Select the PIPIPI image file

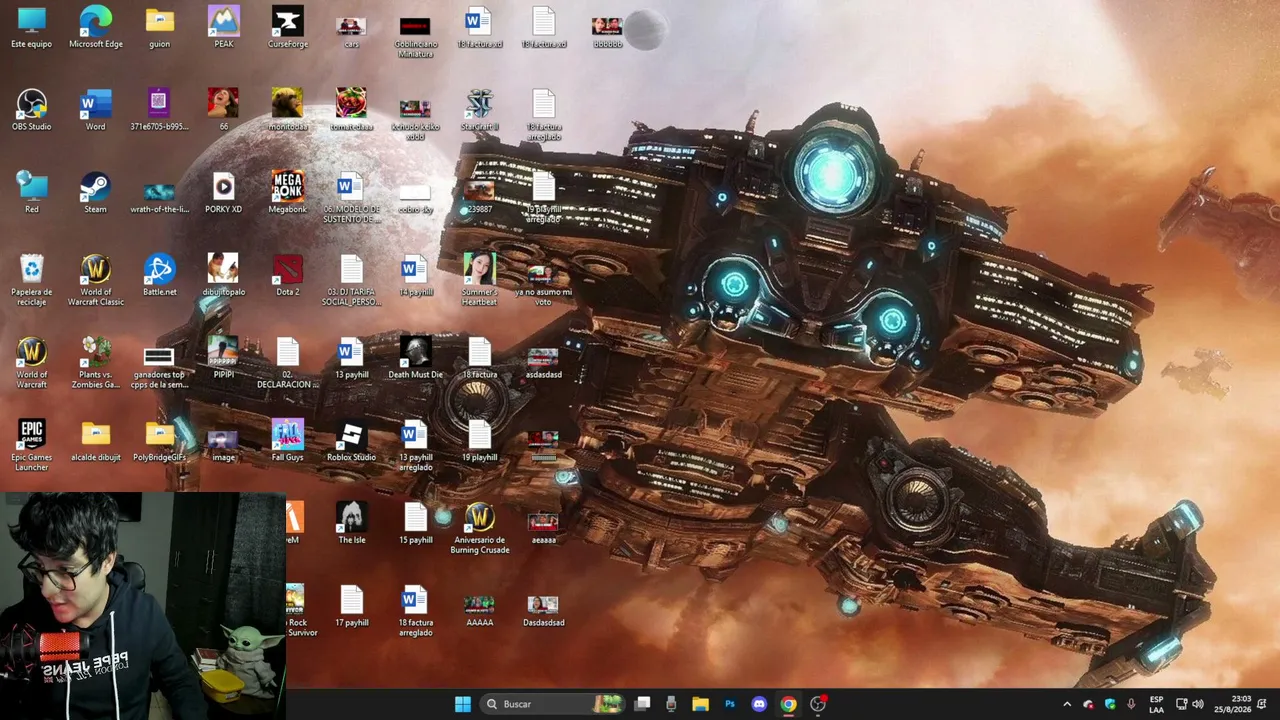223,357
